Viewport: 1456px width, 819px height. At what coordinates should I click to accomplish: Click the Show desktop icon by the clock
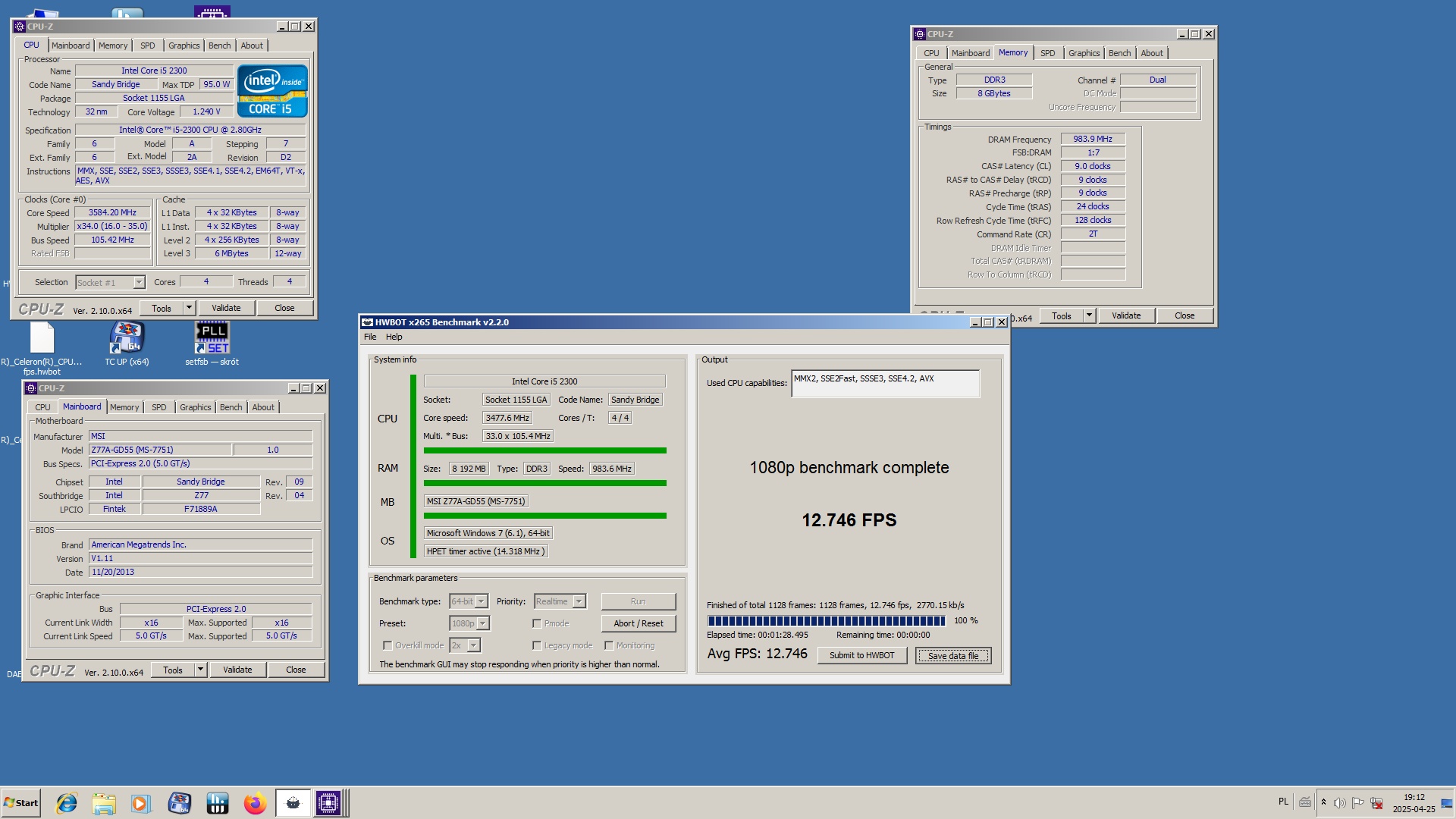click(1447, 802)
